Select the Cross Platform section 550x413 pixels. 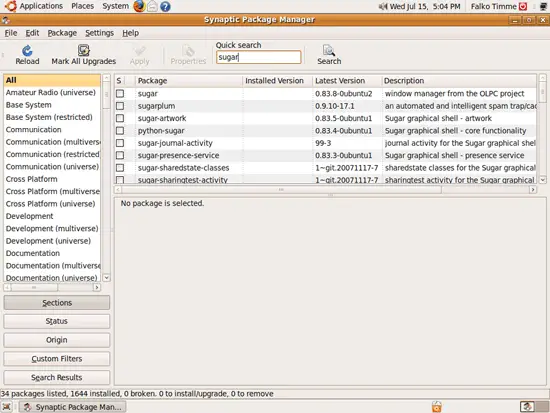pyautogui.click(x=52, y=179)
